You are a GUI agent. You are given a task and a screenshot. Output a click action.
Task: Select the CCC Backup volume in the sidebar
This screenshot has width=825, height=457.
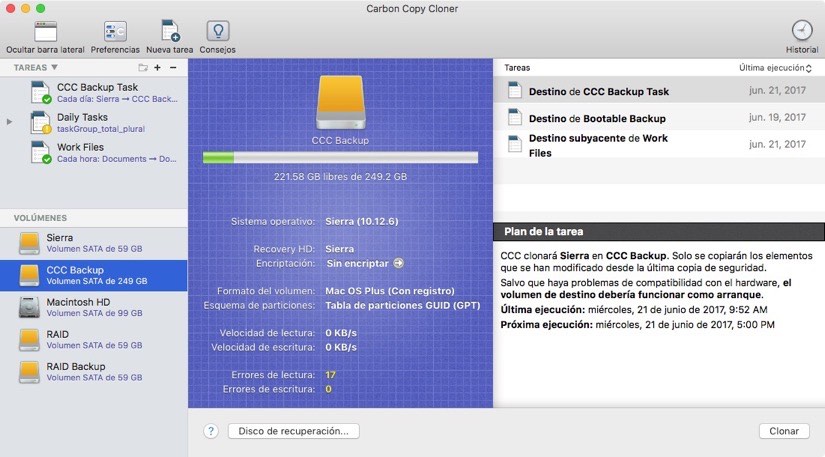(94, 275)
